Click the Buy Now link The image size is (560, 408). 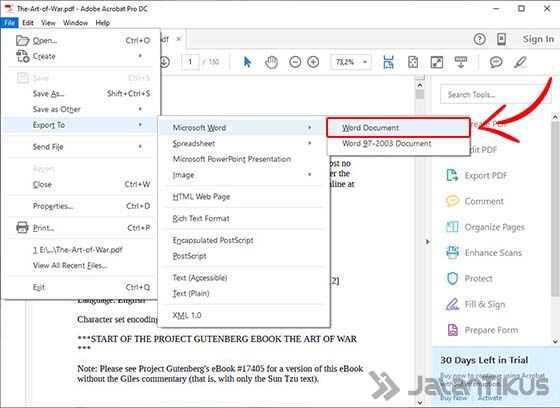coord(453,398)
